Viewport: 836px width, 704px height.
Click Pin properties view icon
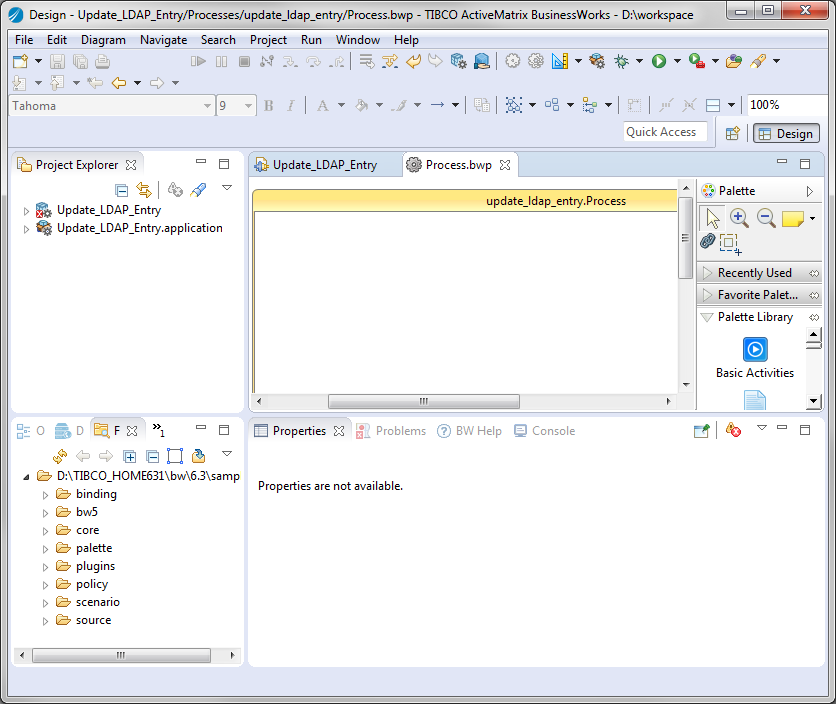pos(701,430)
